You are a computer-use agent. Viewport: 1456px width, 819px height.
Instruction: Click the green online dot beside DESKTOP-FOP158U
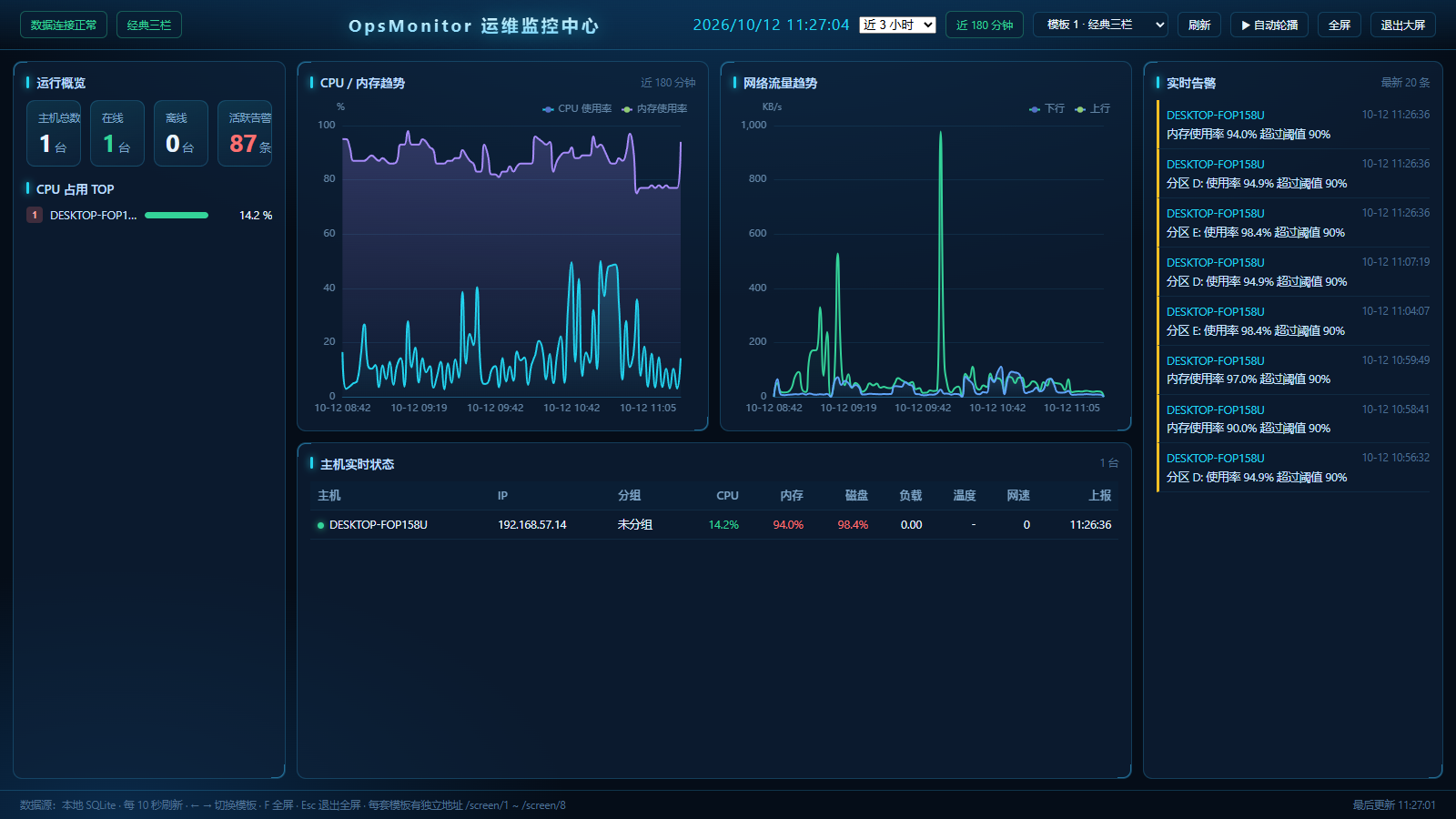tap(320, 525)
